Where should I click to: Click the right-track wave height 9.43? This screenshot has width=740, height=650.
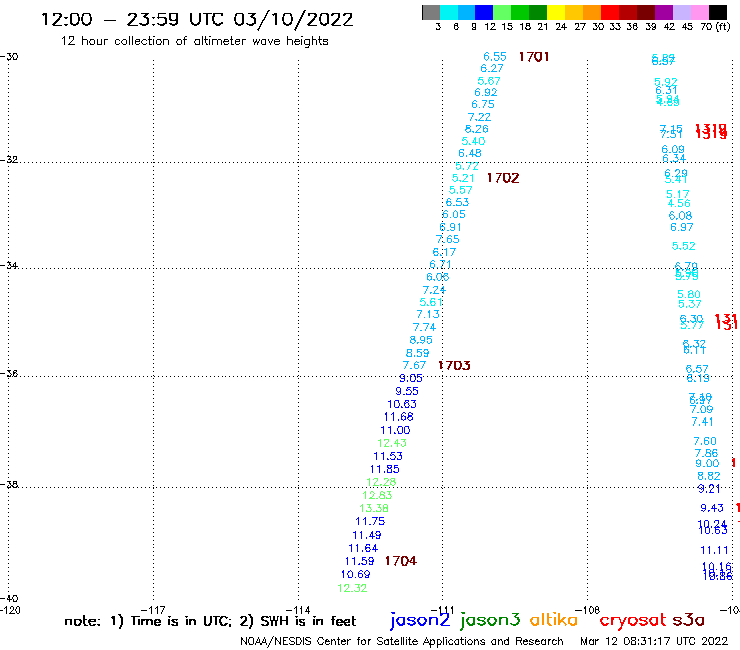coord(712,508)
